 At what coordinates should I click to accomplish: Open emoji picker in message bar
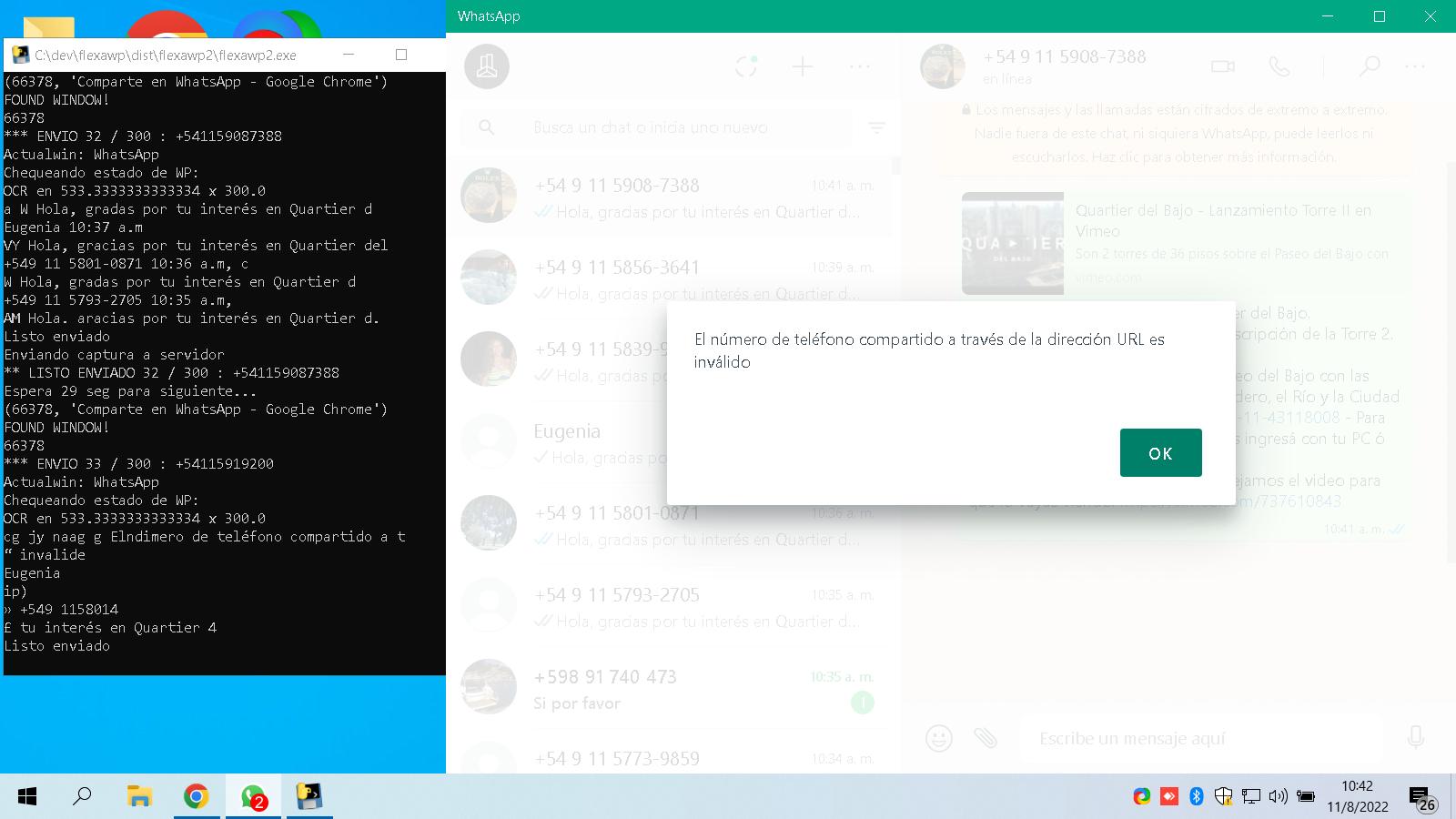pyautogui.click(x=938, y=738)
